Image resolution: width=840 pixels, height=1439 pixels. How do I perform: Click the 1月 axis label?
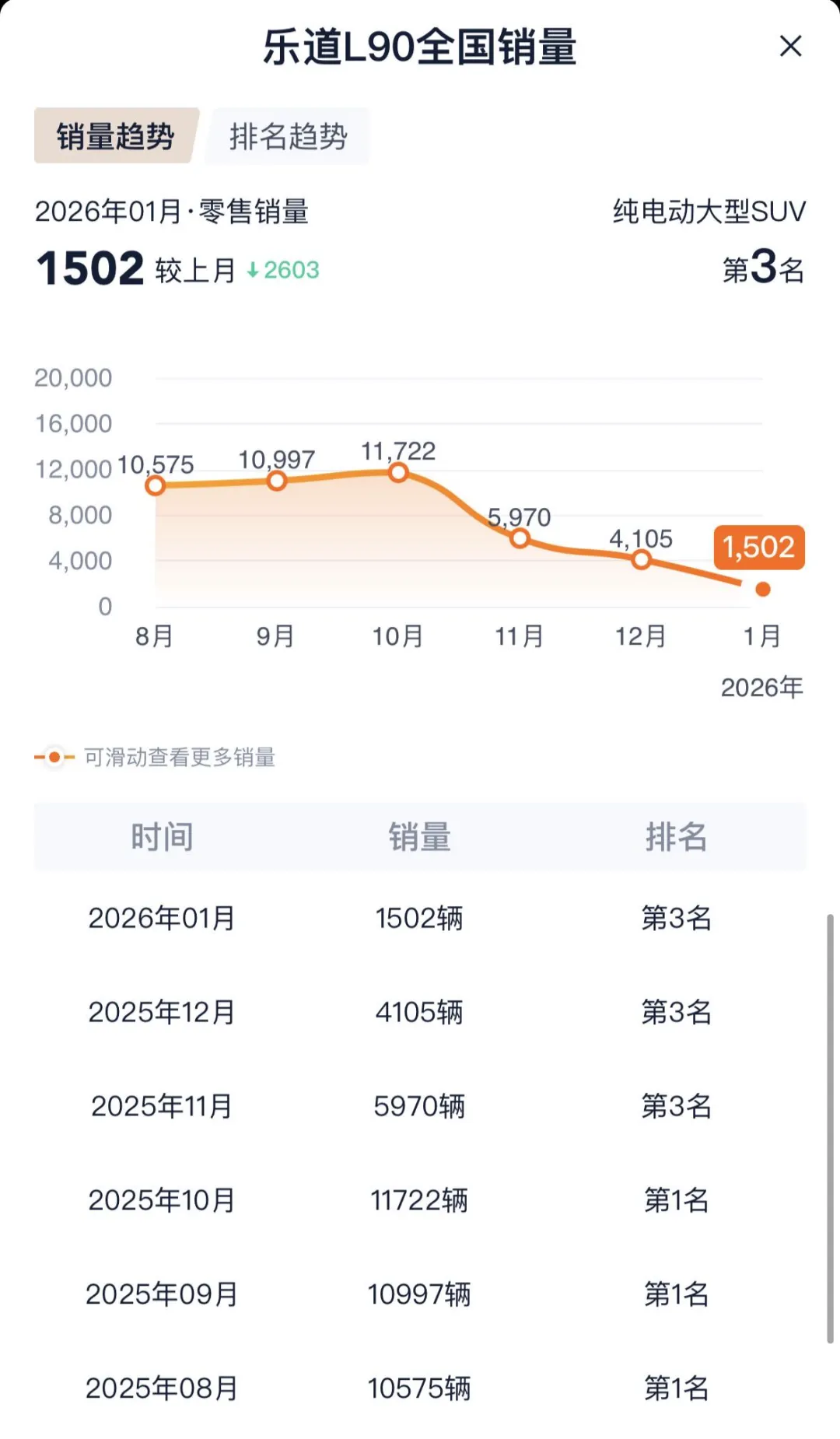tap(762, 636)
